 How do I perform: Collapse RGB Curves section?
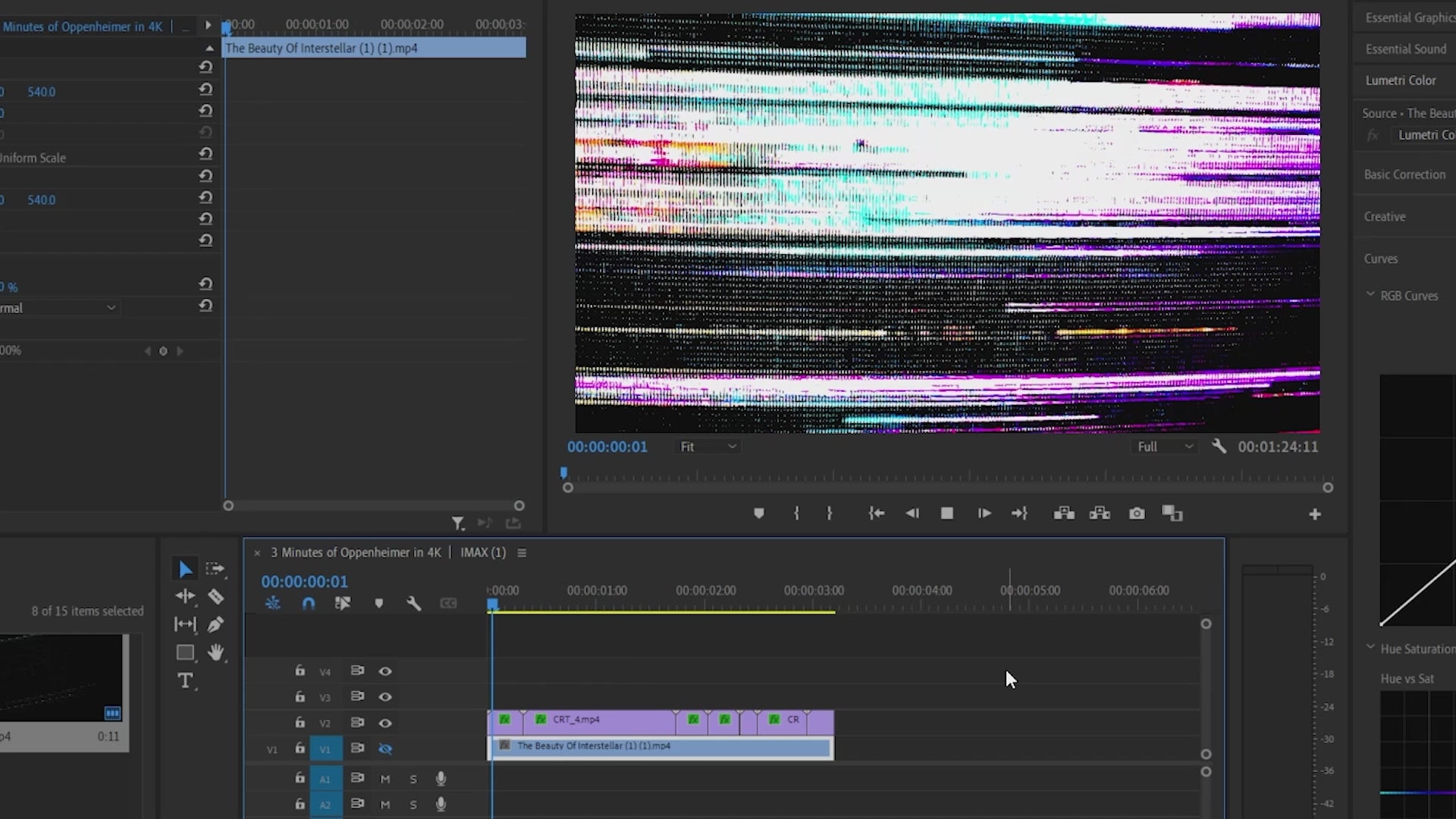point(1370,294)
